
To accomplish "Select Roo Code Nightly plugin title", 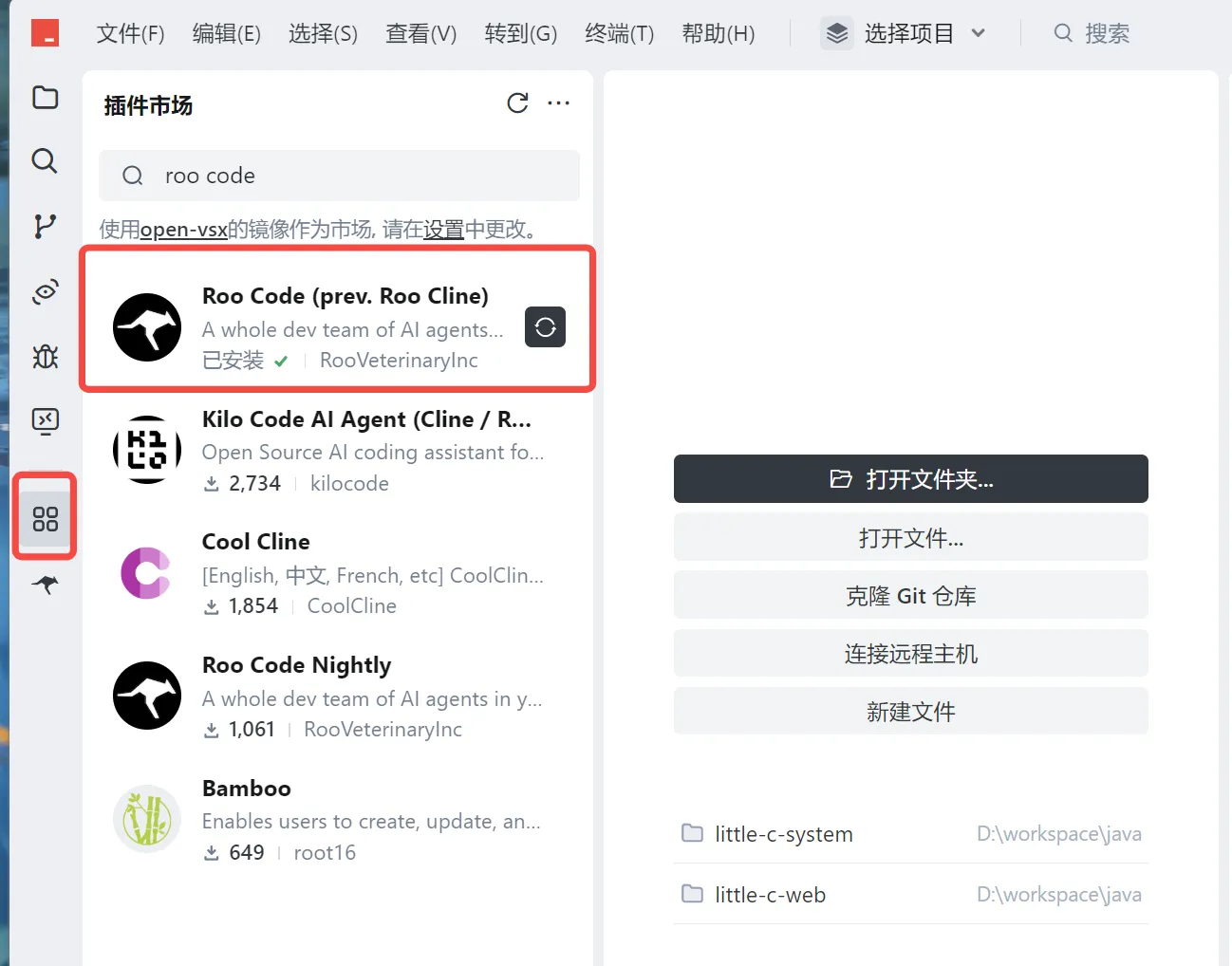I will [297, 665].
